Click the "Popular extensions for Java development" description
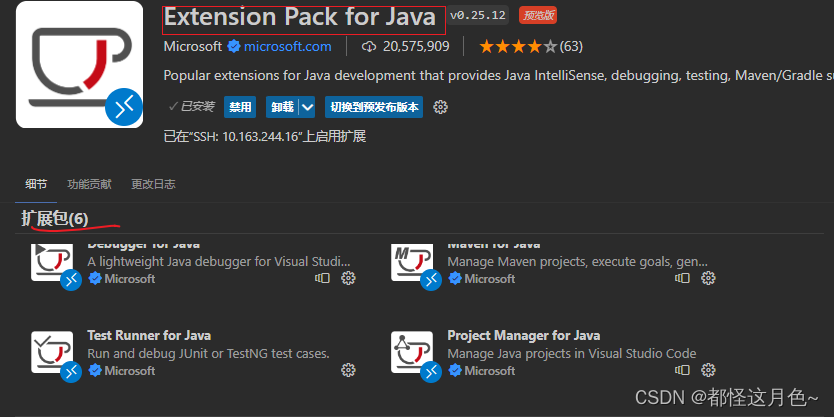 pyautogui.click(x=498, y=76)
